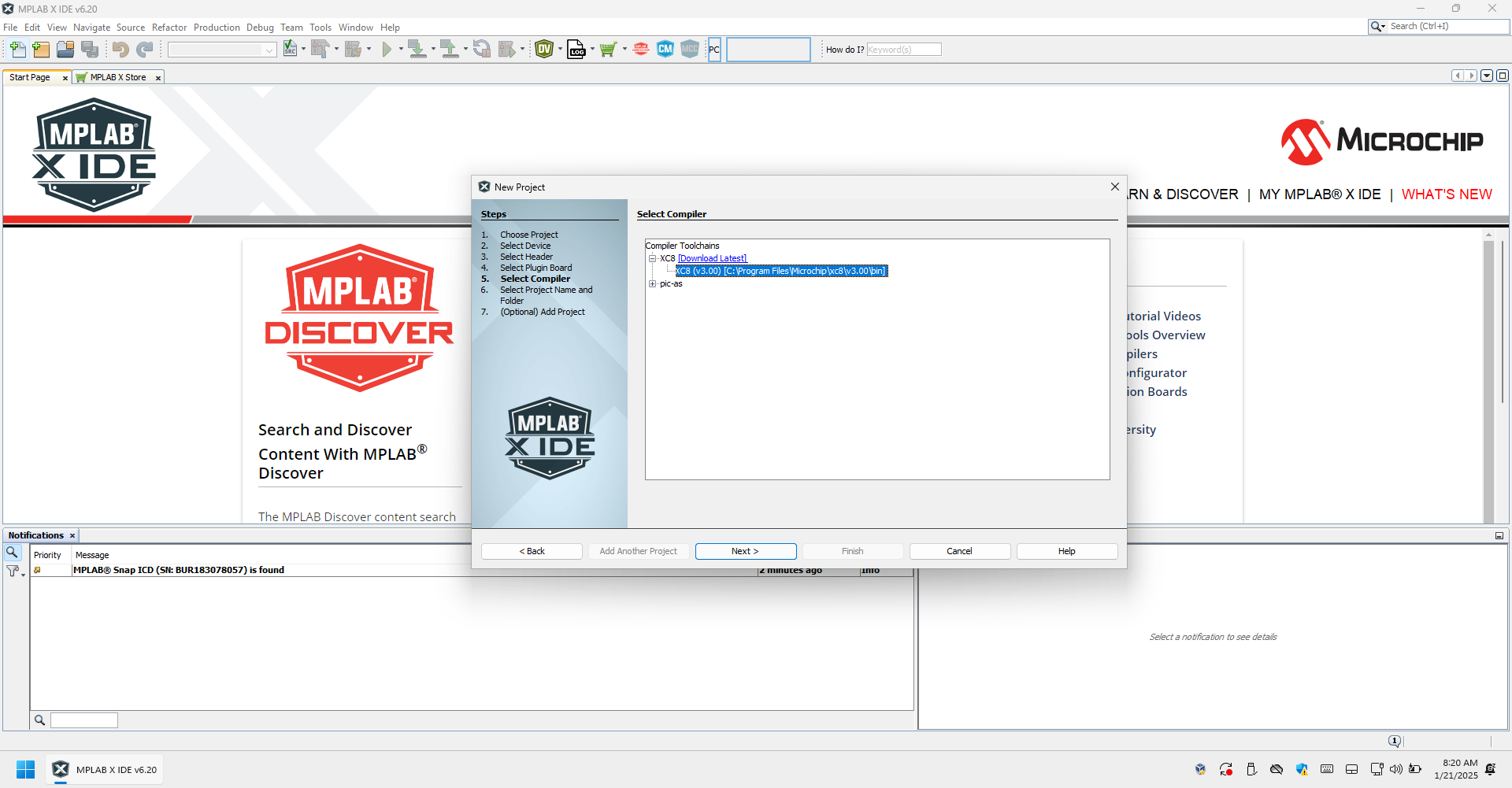This screenshot has height=788, width=1512.
Task: Click the volume icon in system tray
Action: click(1396, 769)
